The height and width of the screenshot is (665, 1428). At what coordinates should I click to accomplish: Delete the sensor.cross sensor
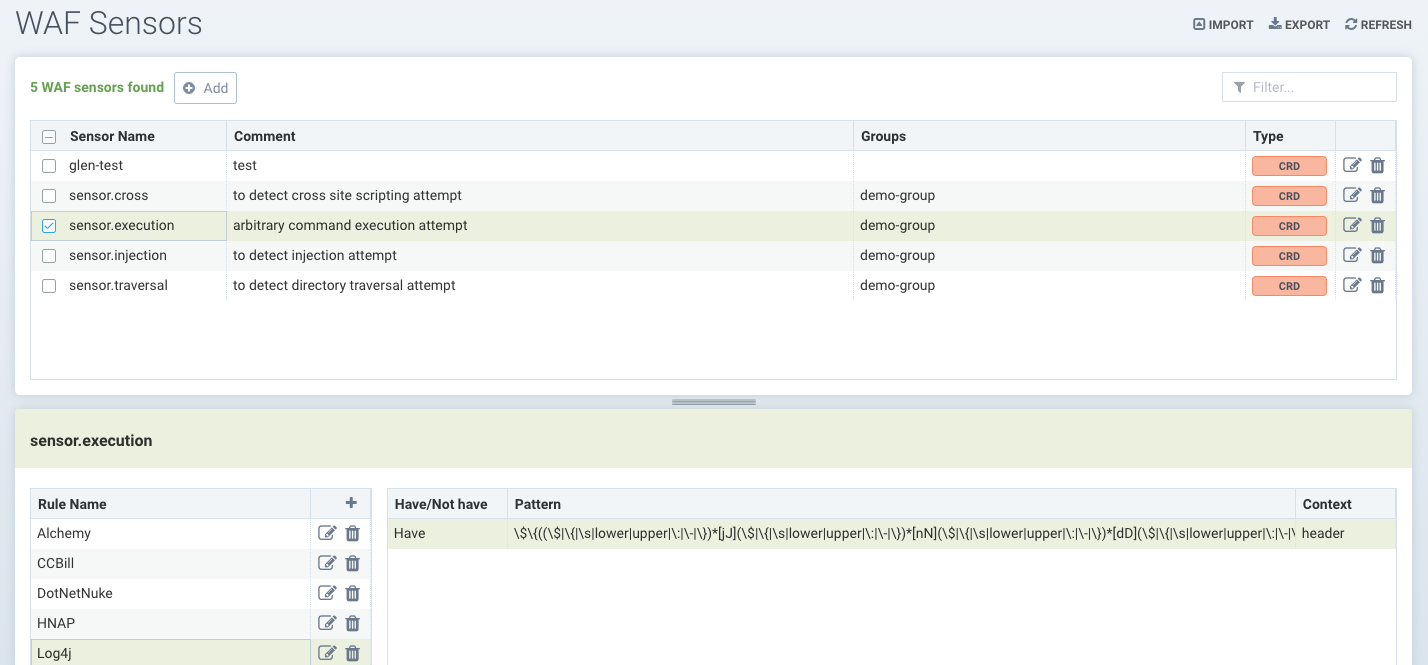[x=1377, y=196]
